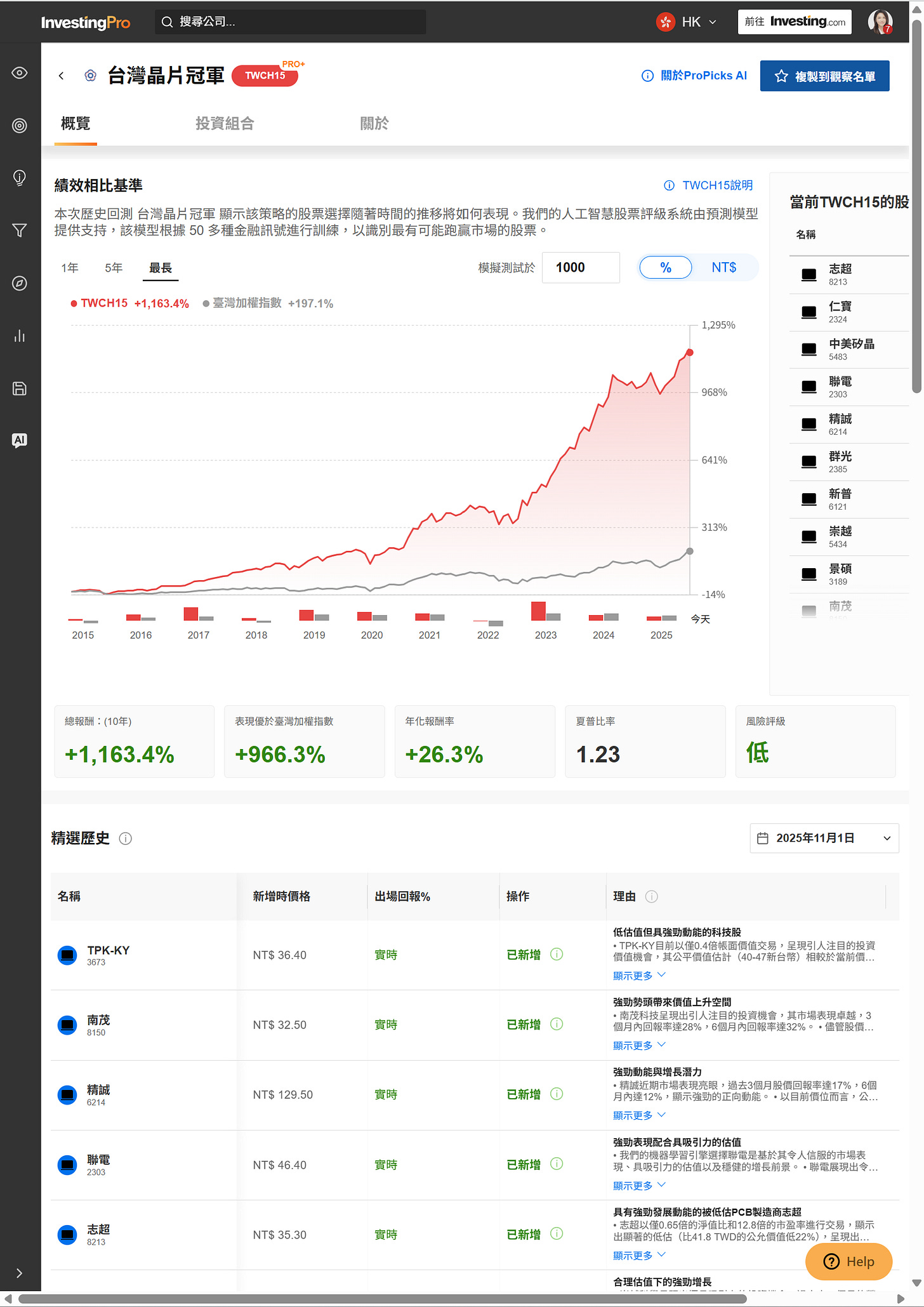
Task: Click 前往 Investing.com button
Action: (x=794, y=22)
